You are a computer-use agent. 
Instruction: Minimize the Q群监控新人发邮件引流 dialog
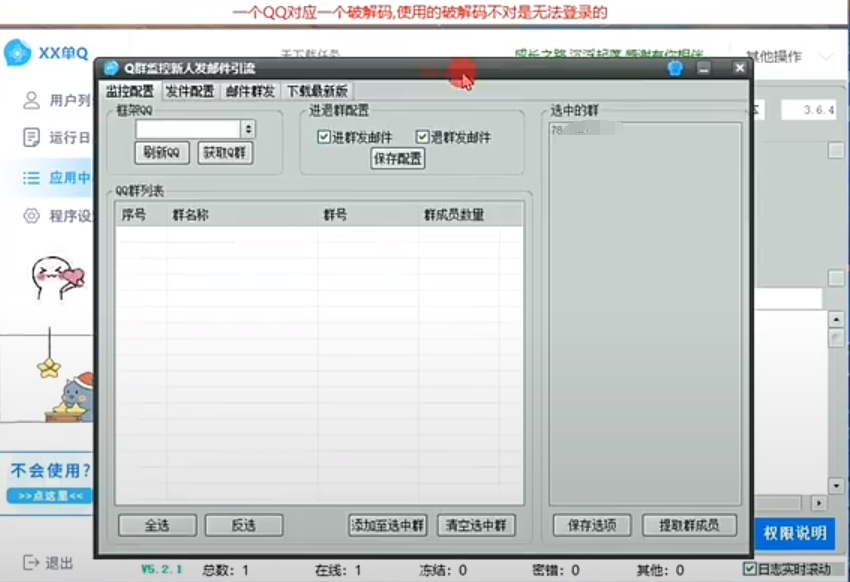pos(704,68)
